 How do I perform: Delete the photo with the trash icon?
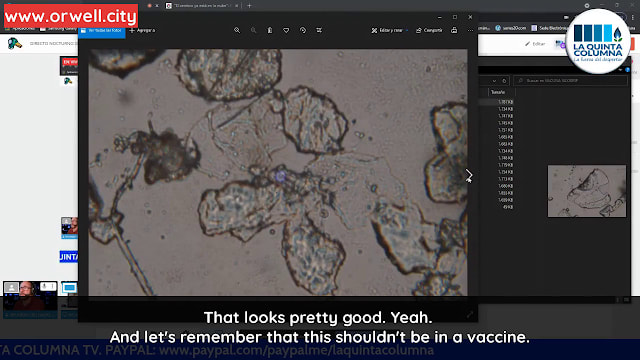[x=270, y=30]
